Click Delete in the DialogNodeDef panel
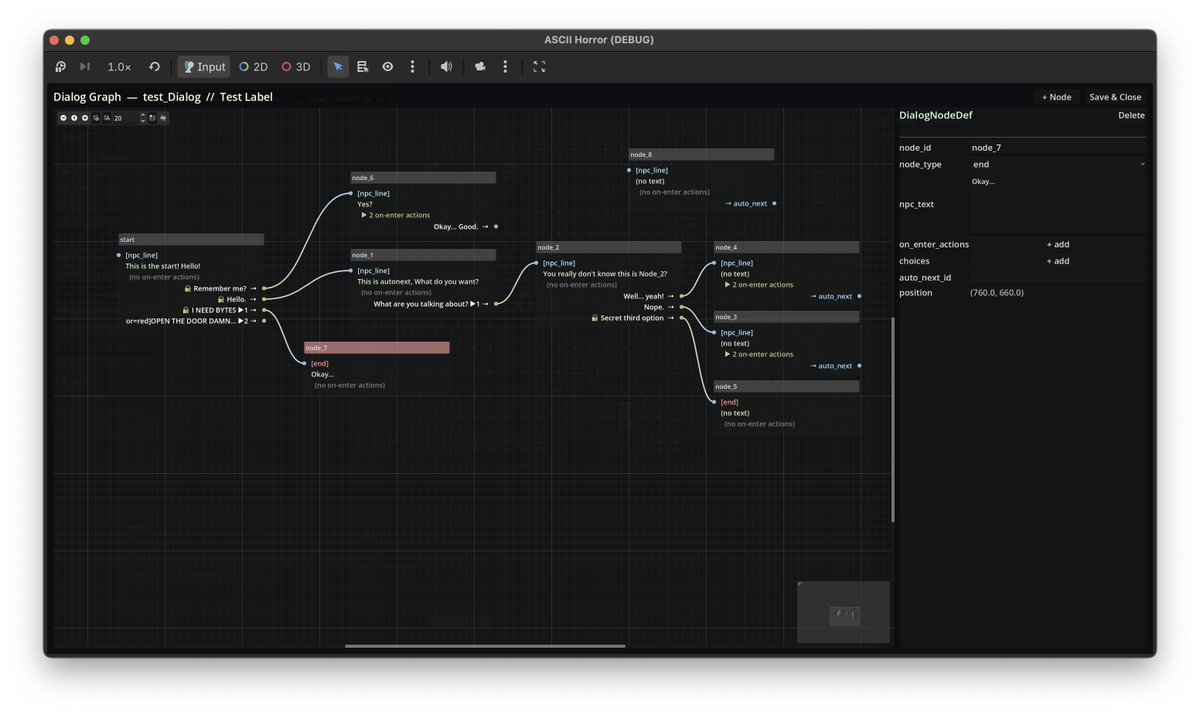Viewport: 1200px width, 715px height. (x=1131, y=115)
